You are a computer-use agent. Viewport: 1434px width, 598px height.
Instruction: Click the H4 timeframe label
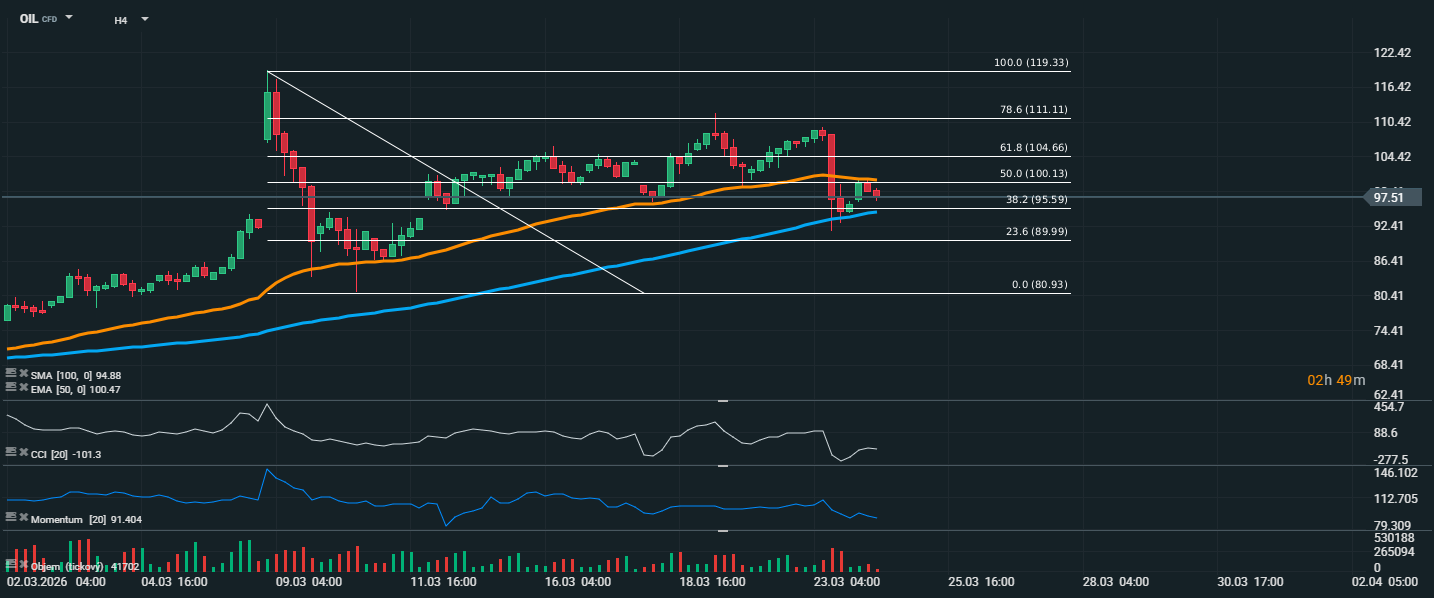(x=120, y=19)
